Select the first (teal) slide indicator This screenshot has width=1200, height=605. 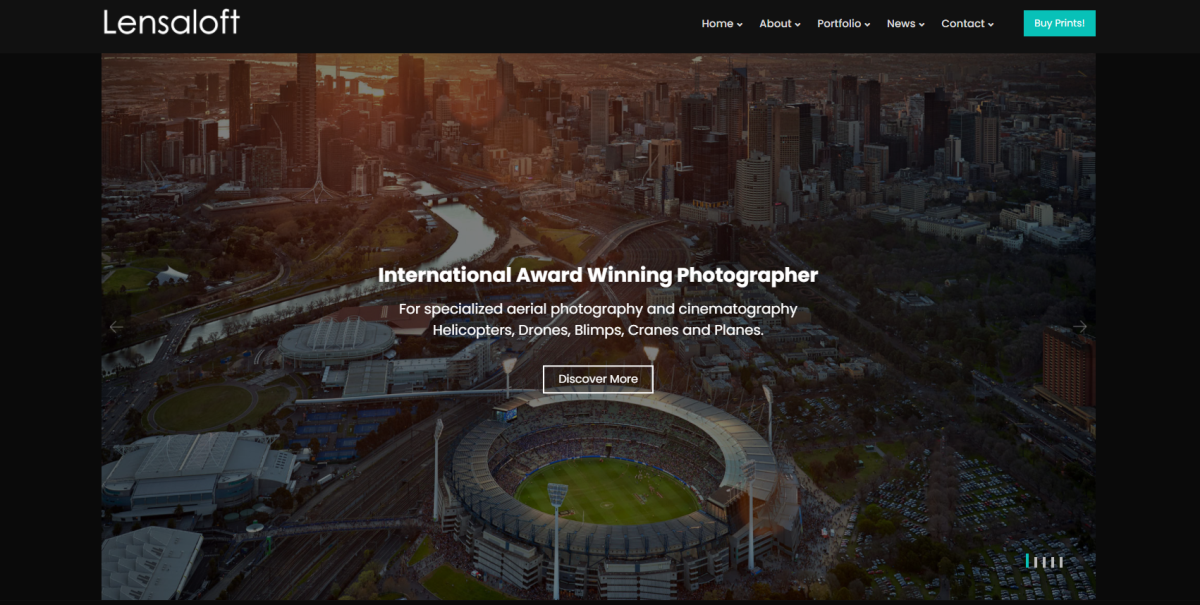(1027, 561)
